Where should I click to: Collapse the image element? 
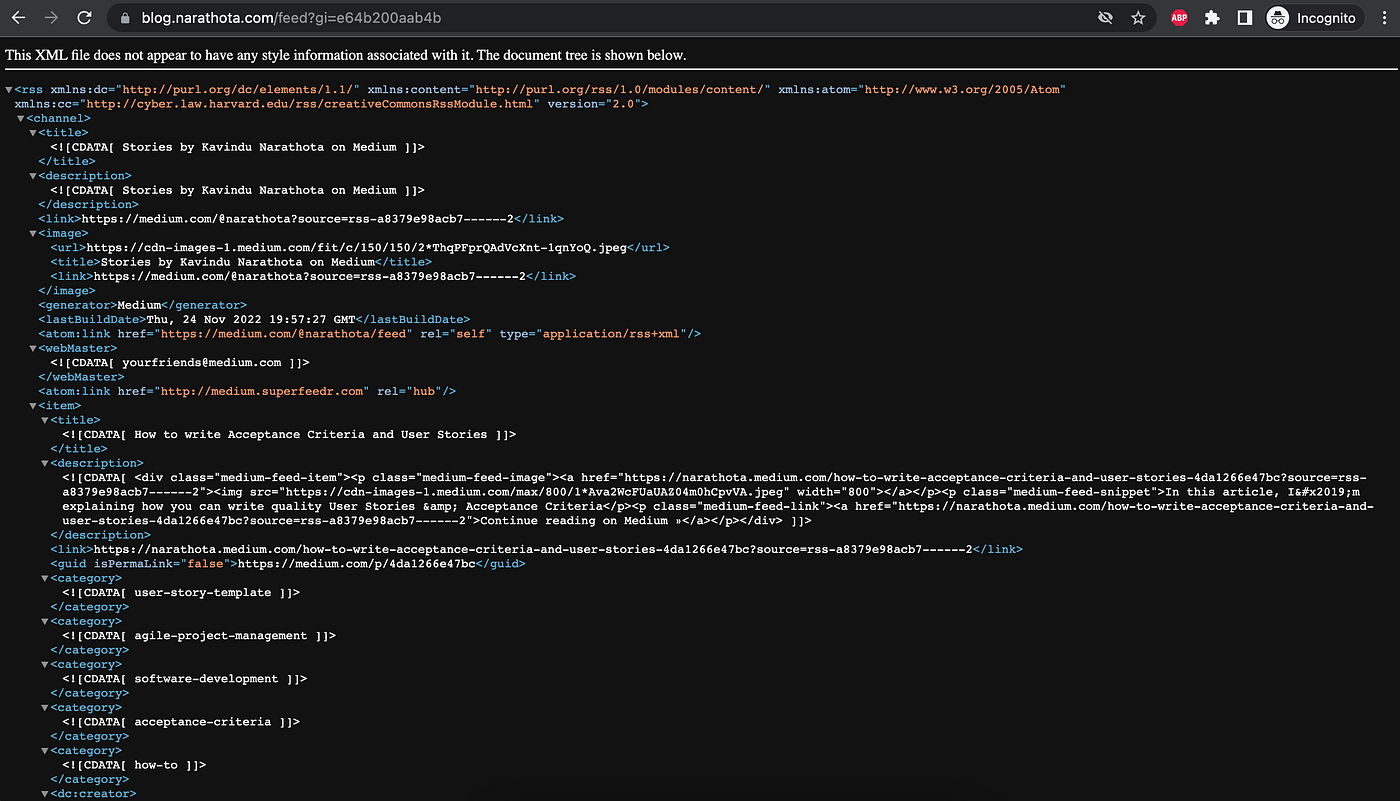click(x=33, y=234)
